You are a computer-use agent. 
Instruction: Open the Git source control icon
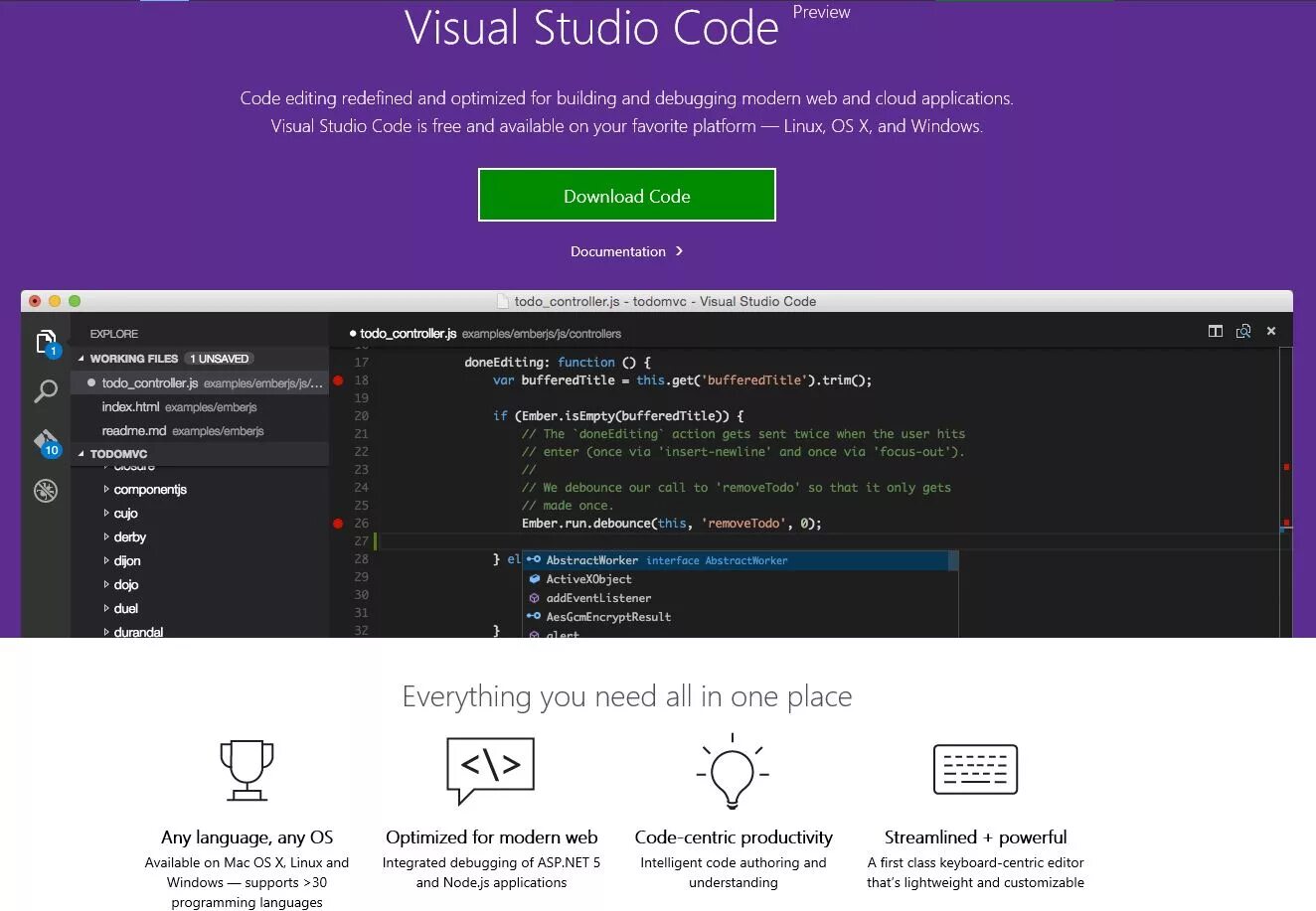pyautogui.click(x=46, y=441)
